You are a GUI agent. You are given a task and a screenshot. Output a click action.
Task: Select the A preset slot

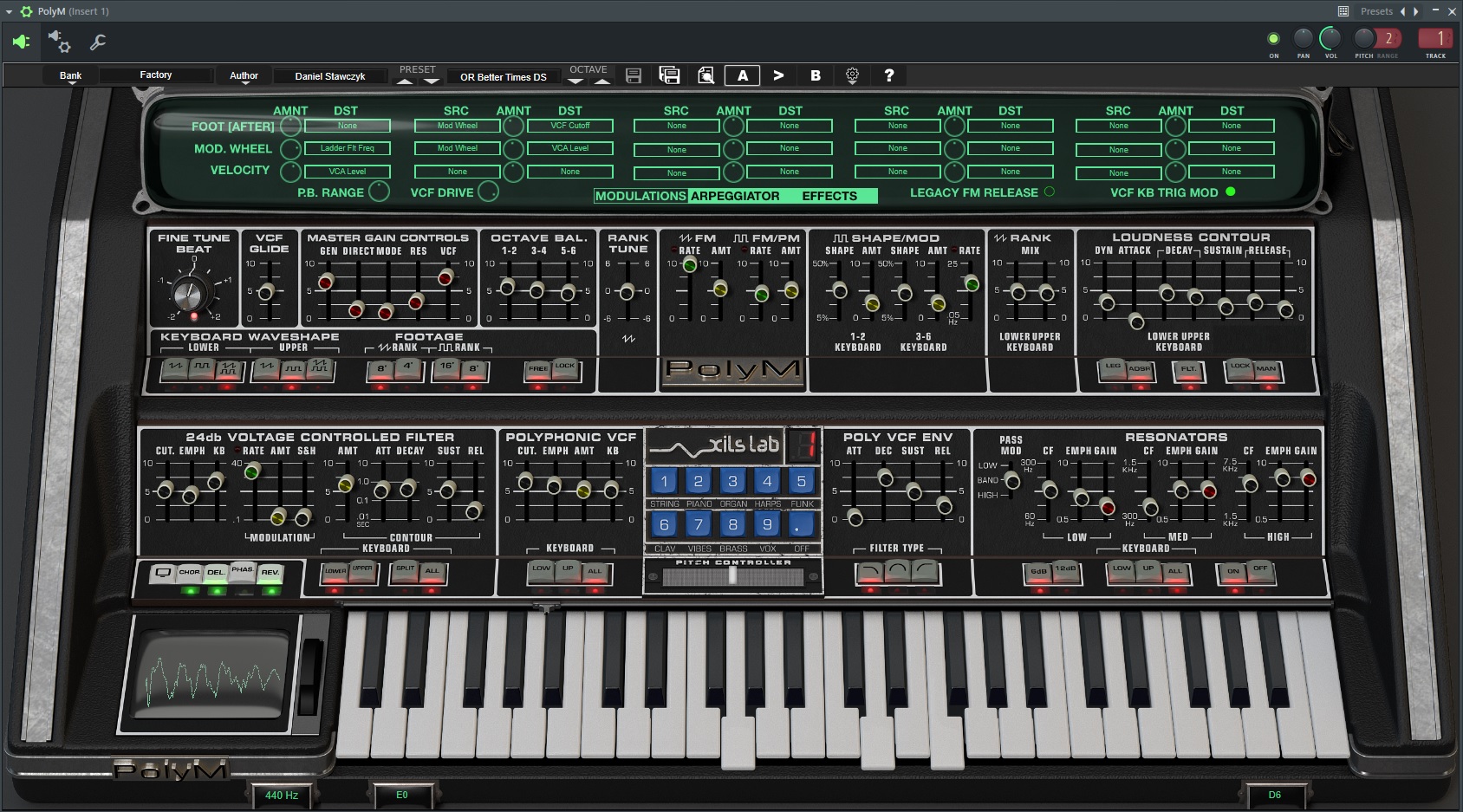point(743,75)
